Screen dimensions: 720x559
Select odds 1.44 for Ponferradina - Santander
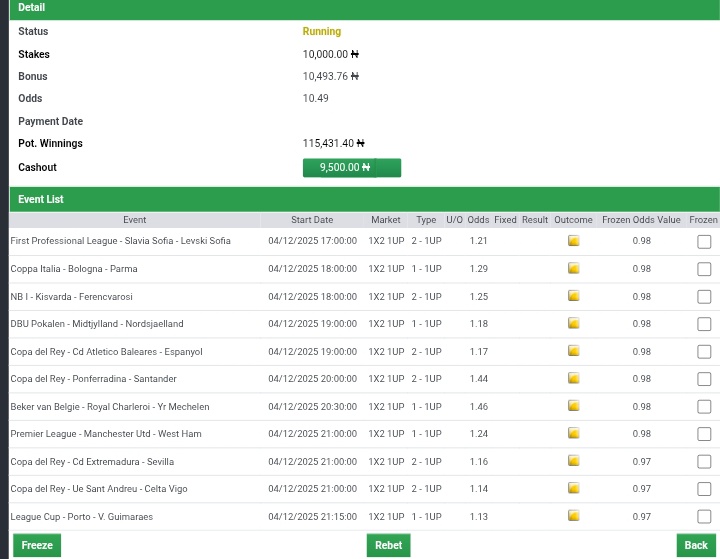pyautogui.click(x=478, y=379)
